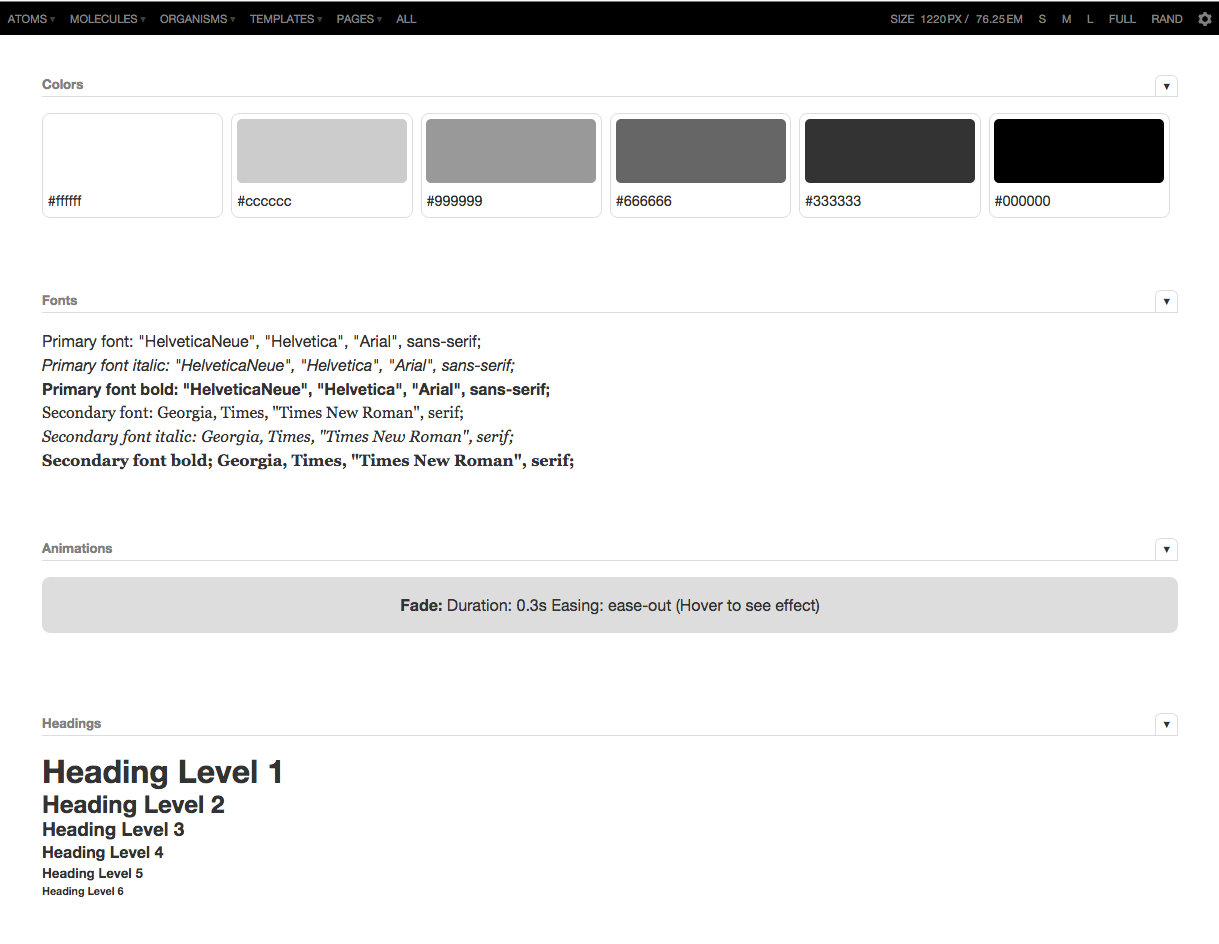Click the 'Primary font italic' sample line

point(278,366)
